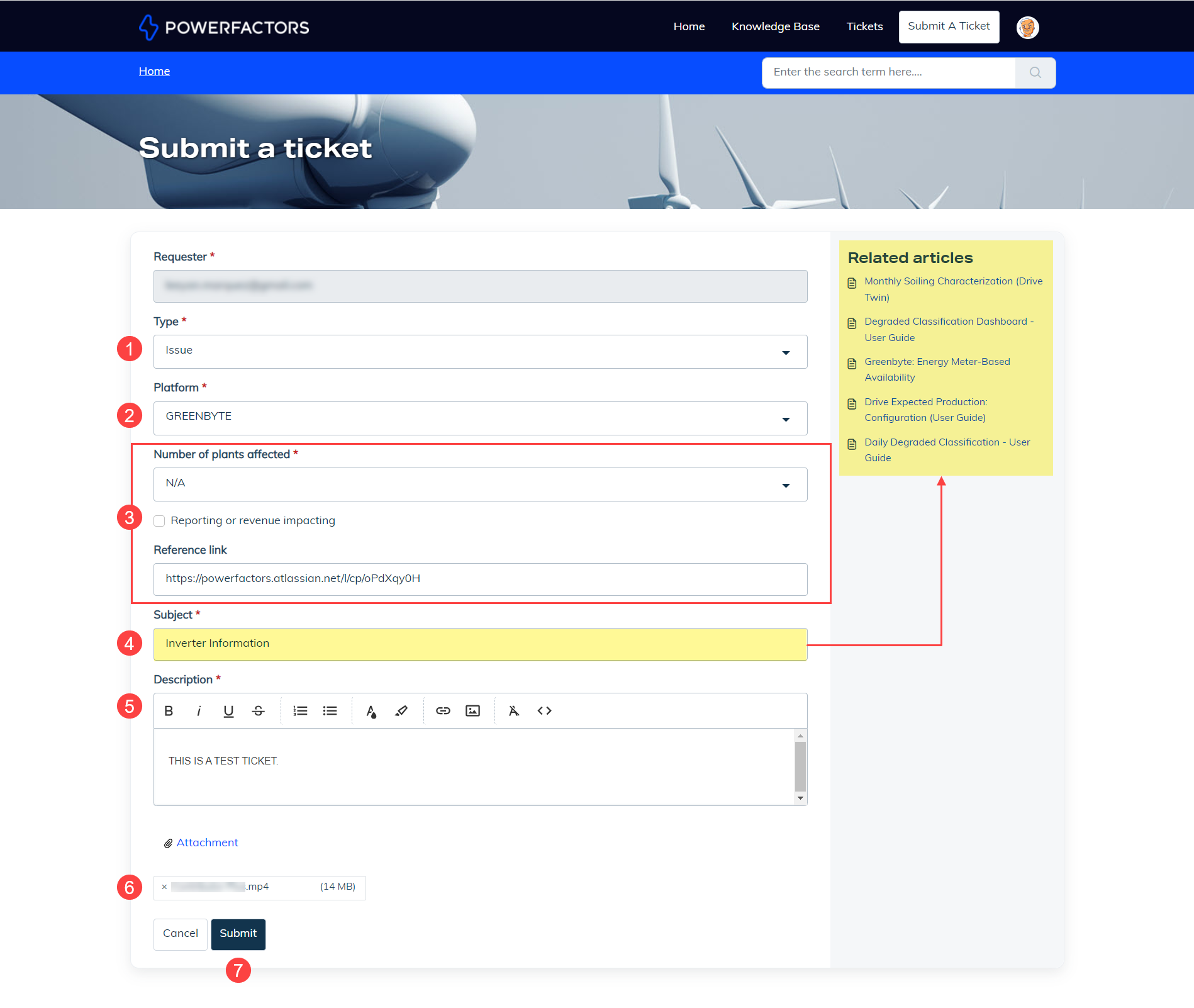Click the Attachment link
1194x1008 pixels.
[207, 843]
